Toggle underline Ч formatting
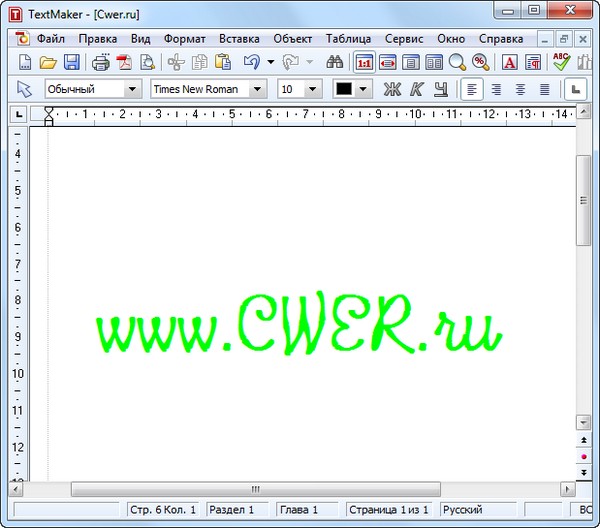600x528 pixels. (x=441, y=89)
